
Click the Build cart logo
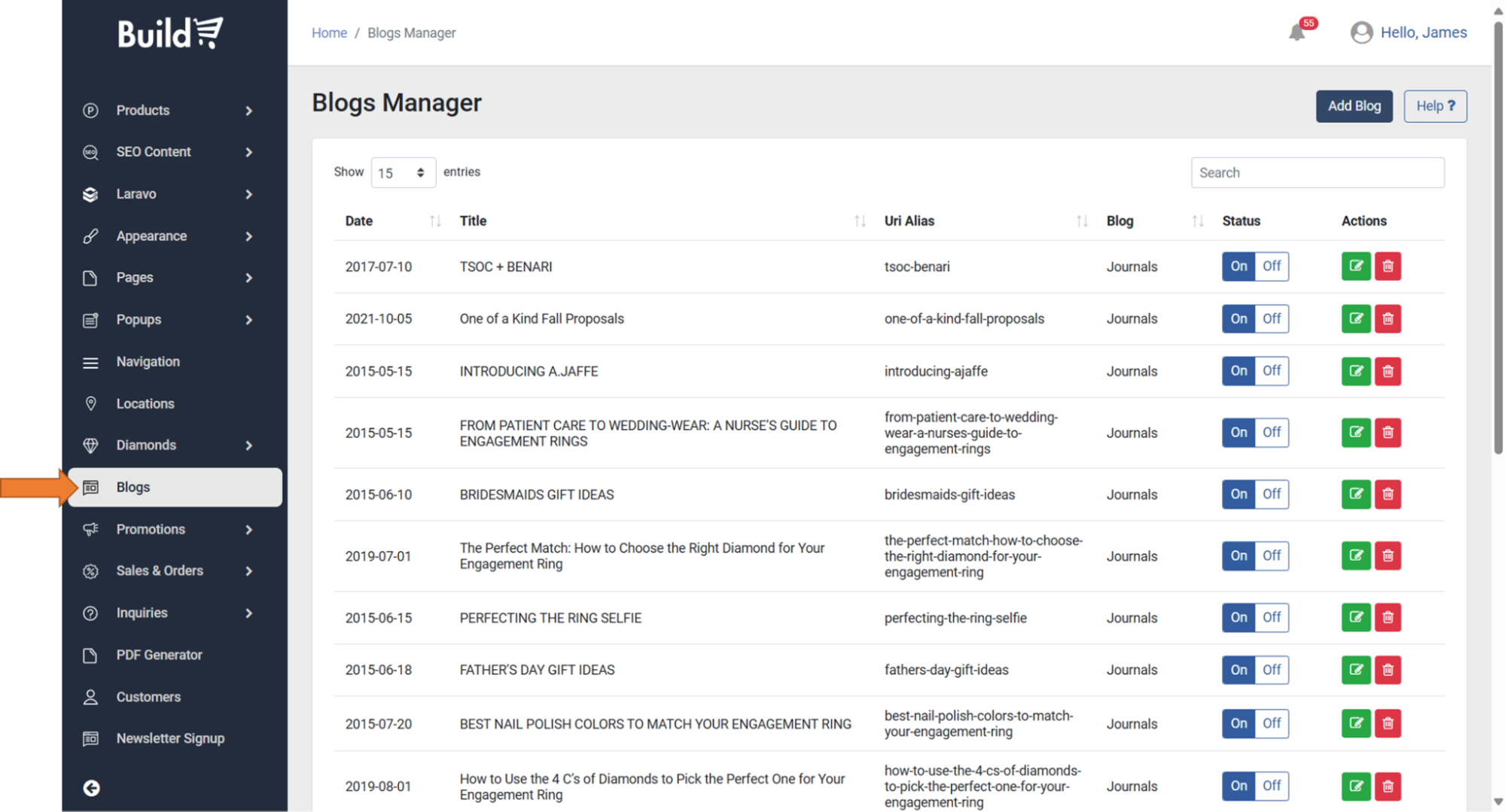pos(170,33)
